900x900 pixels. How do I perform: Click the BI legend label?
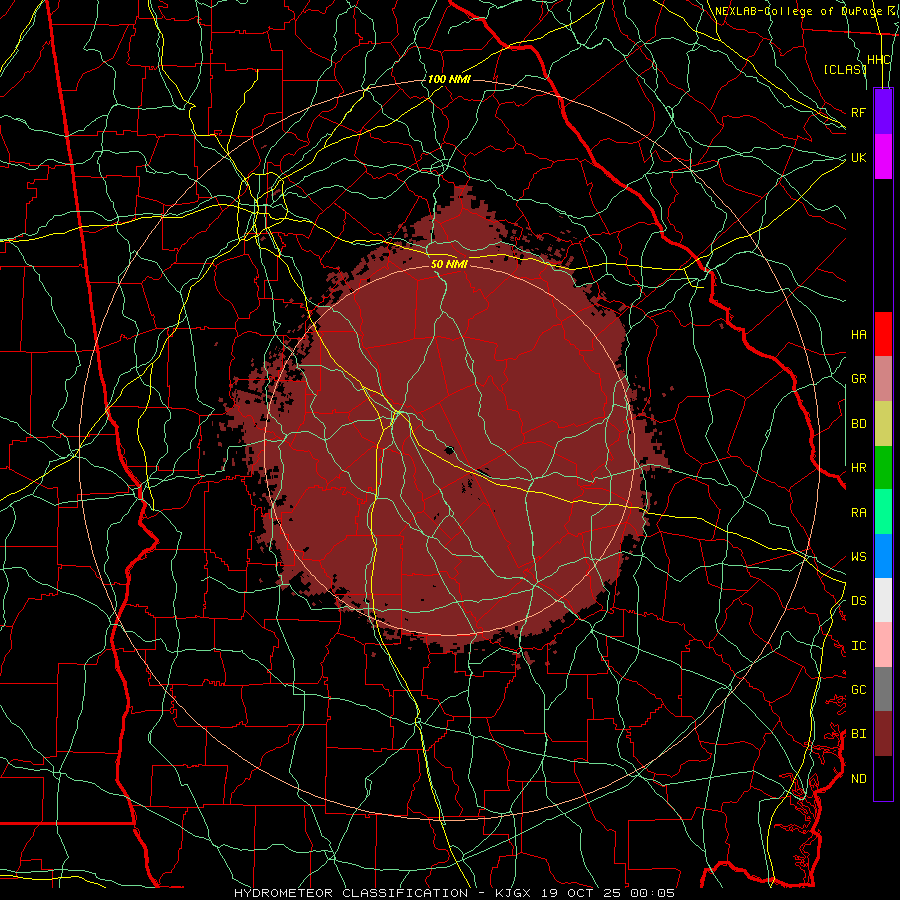tap(859, 734)
